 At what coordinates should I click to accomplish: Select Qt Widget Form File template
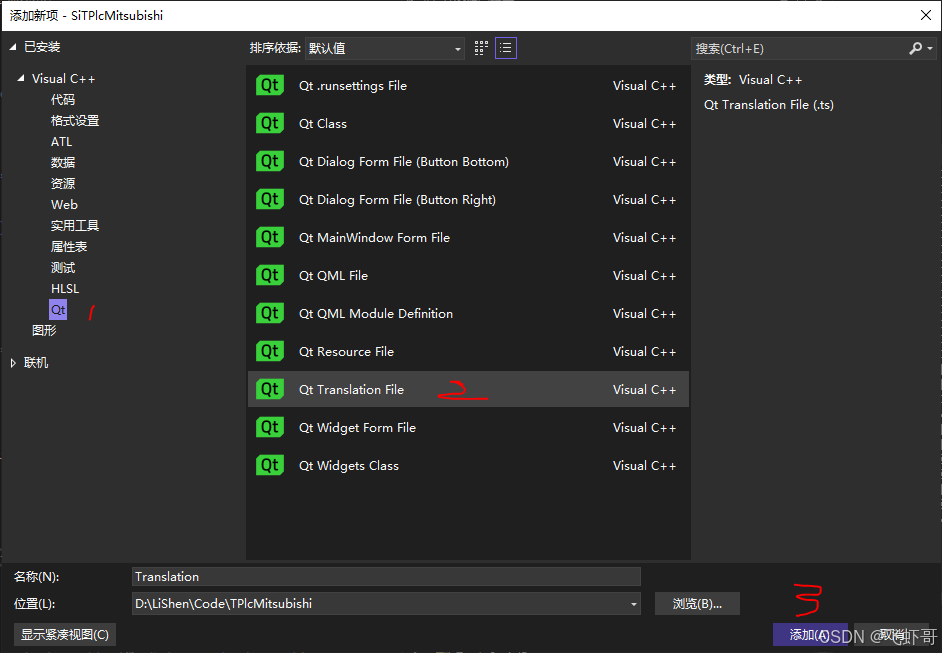[468, 427]
